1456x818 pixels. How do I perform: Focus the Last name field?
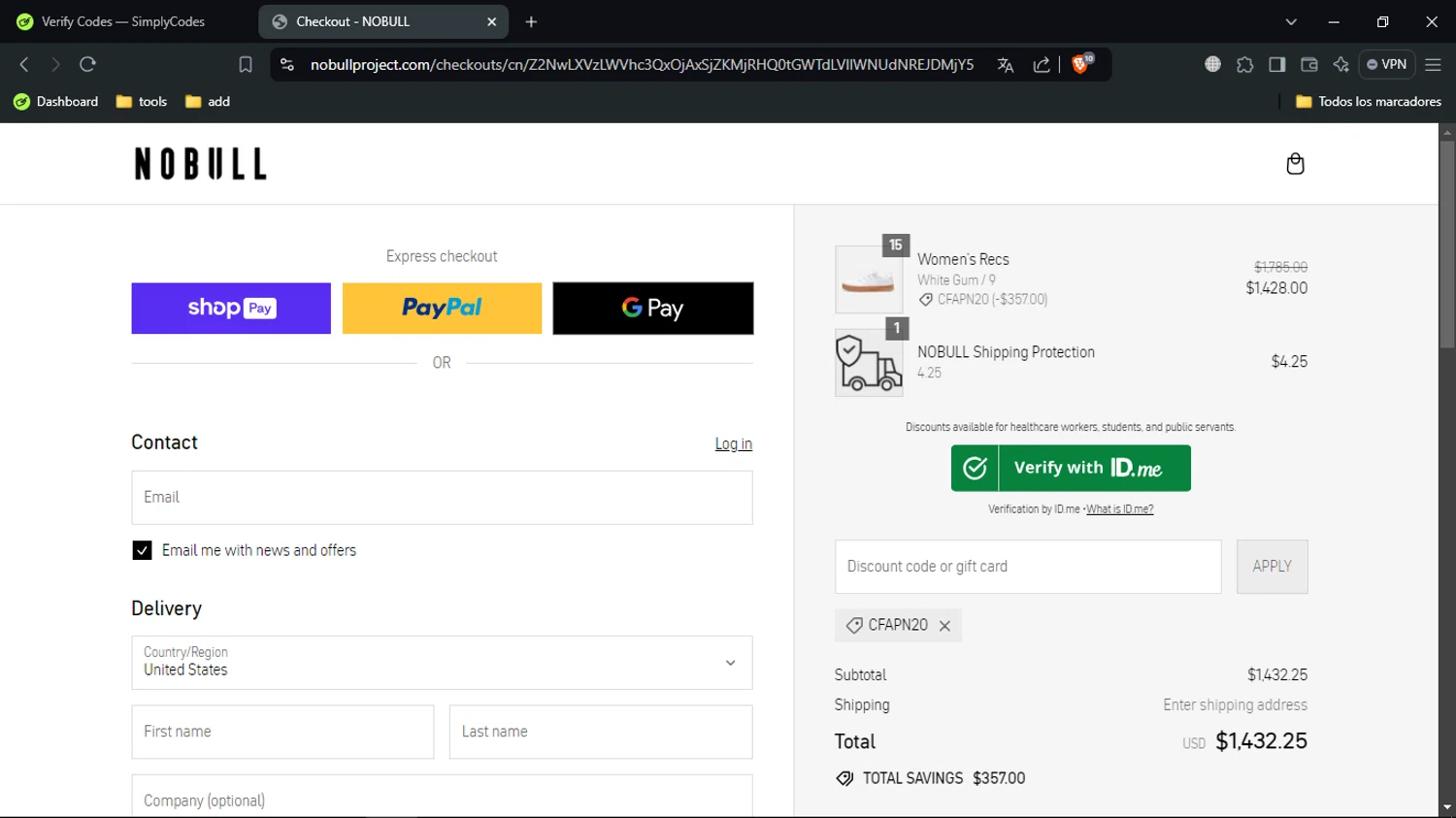pos(601,732)
